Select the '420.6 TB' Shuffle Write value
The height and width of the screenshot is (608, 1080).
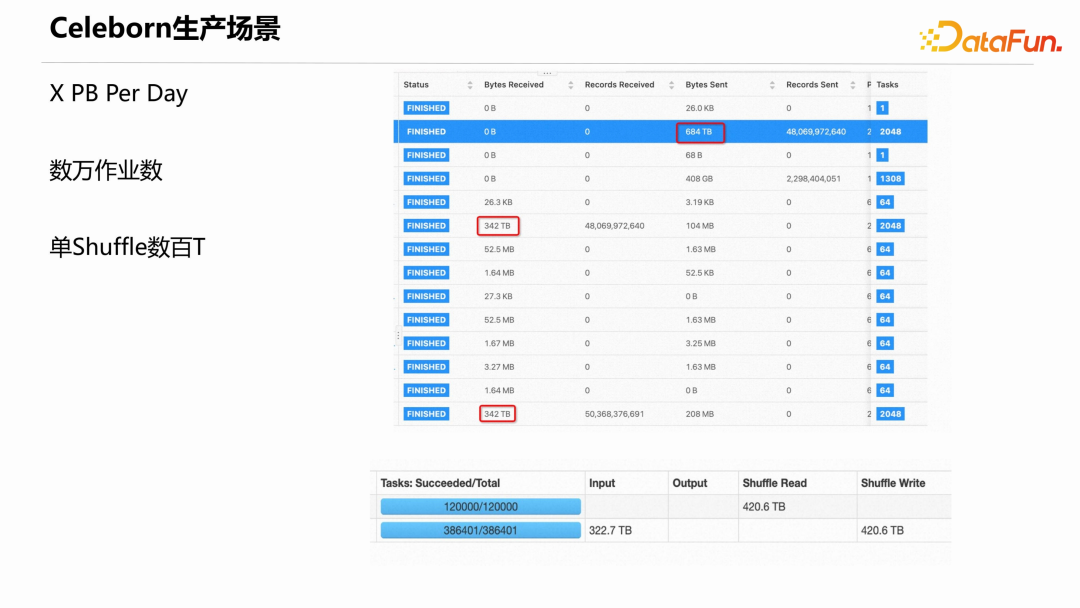coord(882,530)
